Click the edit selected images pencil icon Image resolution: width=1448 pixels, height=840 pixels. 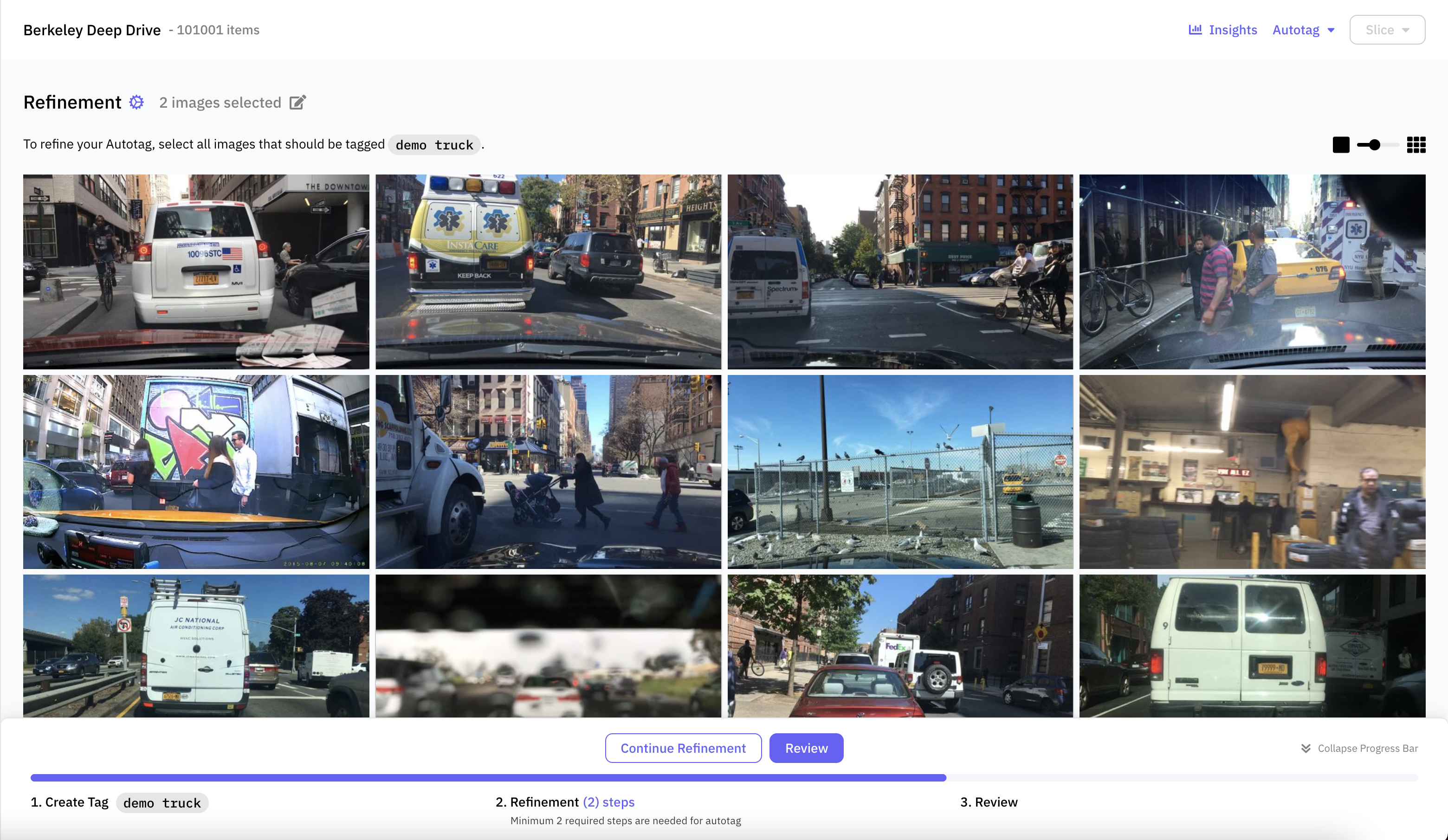297,102
